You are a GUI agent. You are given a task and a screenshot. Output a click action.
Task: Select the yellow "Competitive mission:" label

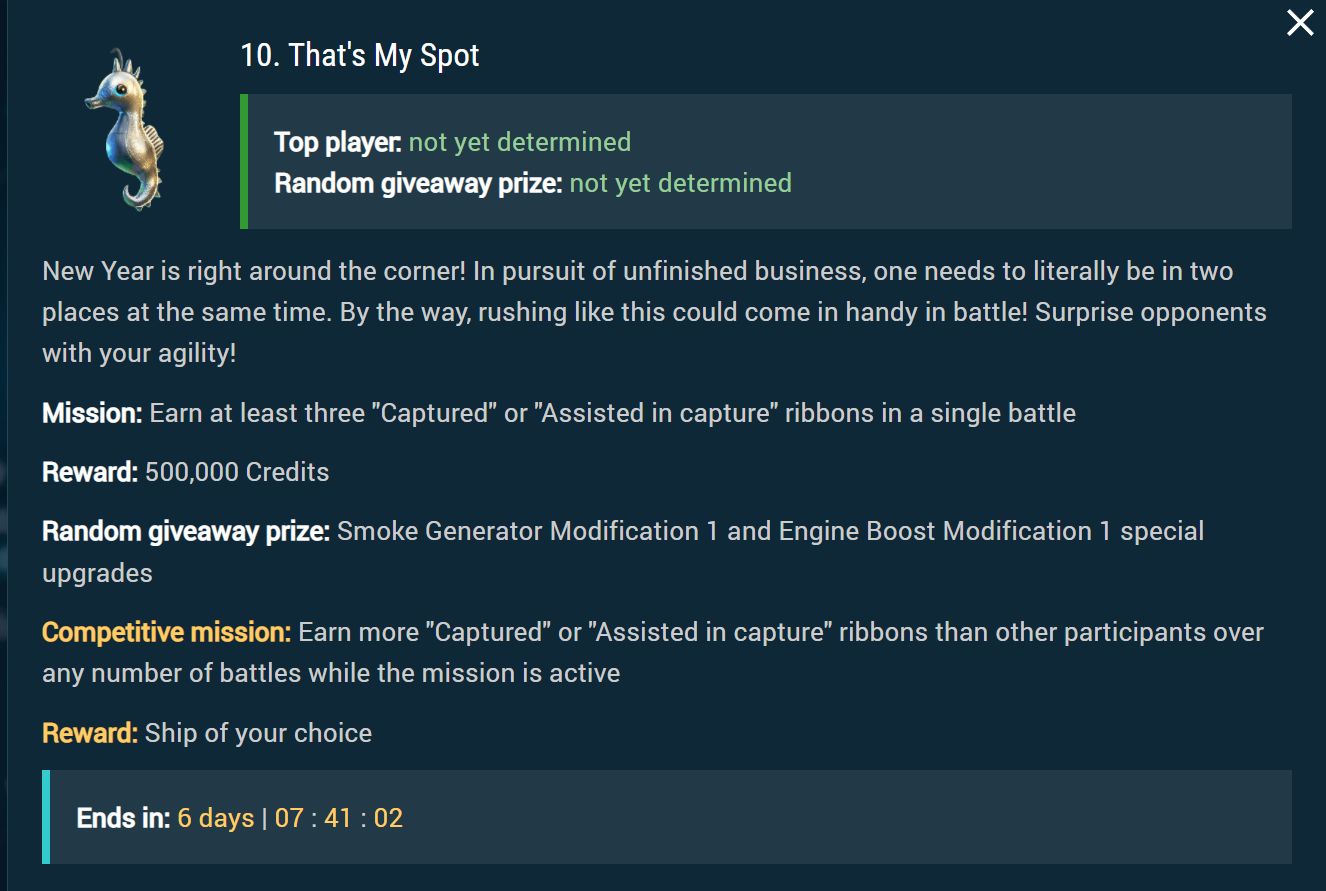click(x=166, y=633)
